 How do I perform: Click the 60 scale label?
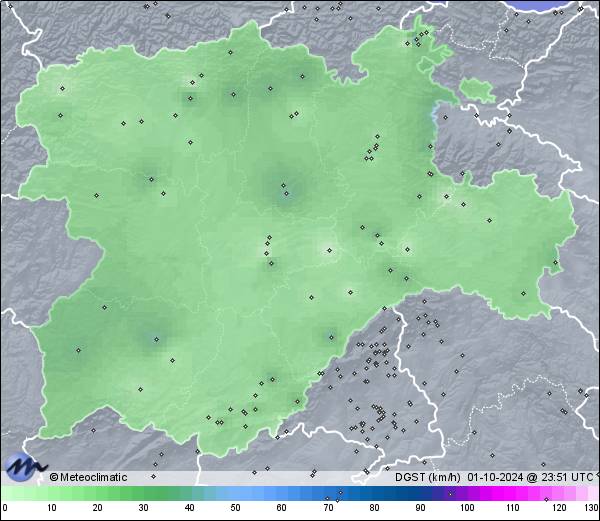282,508
